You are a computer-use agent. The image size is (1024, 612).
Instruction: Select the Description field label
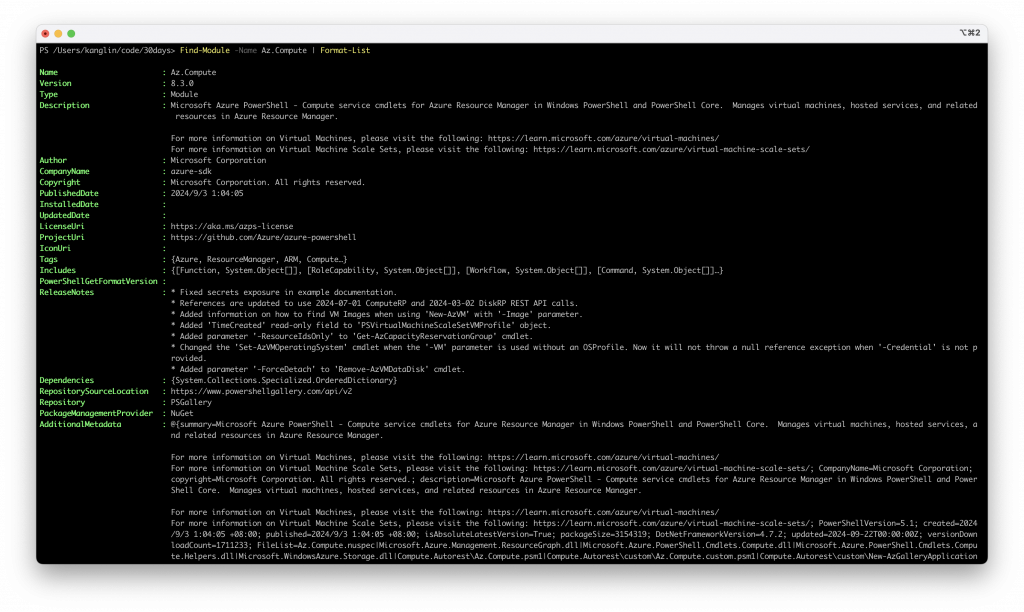[x=64, y=105]
